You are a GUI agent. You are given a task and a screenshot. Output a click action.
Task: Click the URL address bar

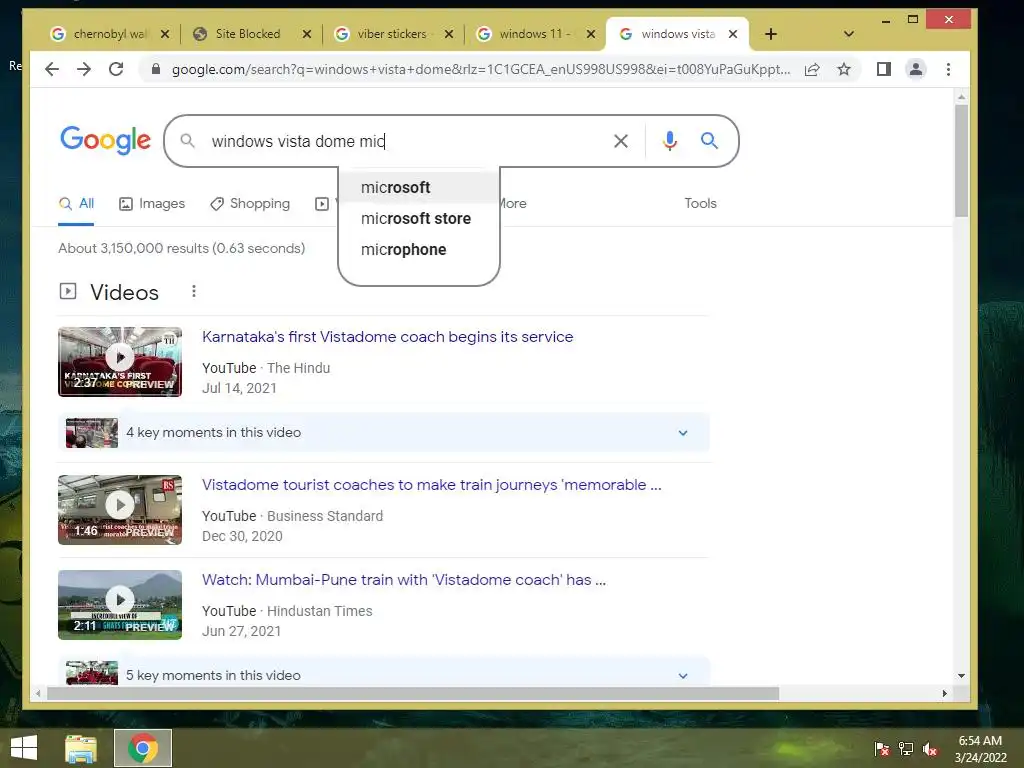[x=481, y=69]
